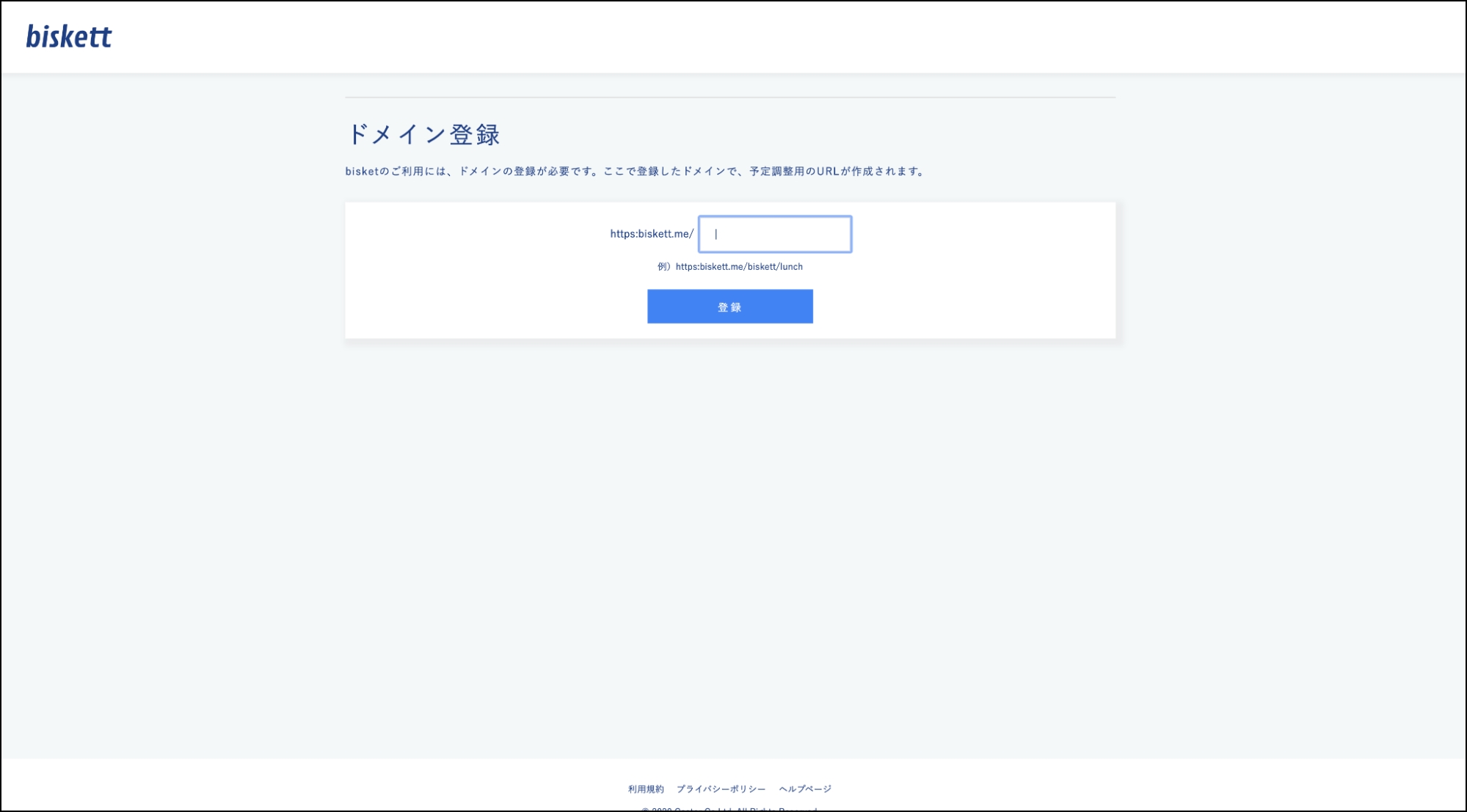This screenshot has height=812, width=1467.
Task: Select the biskett wordmark at top left
Action: tap(68, 36)
